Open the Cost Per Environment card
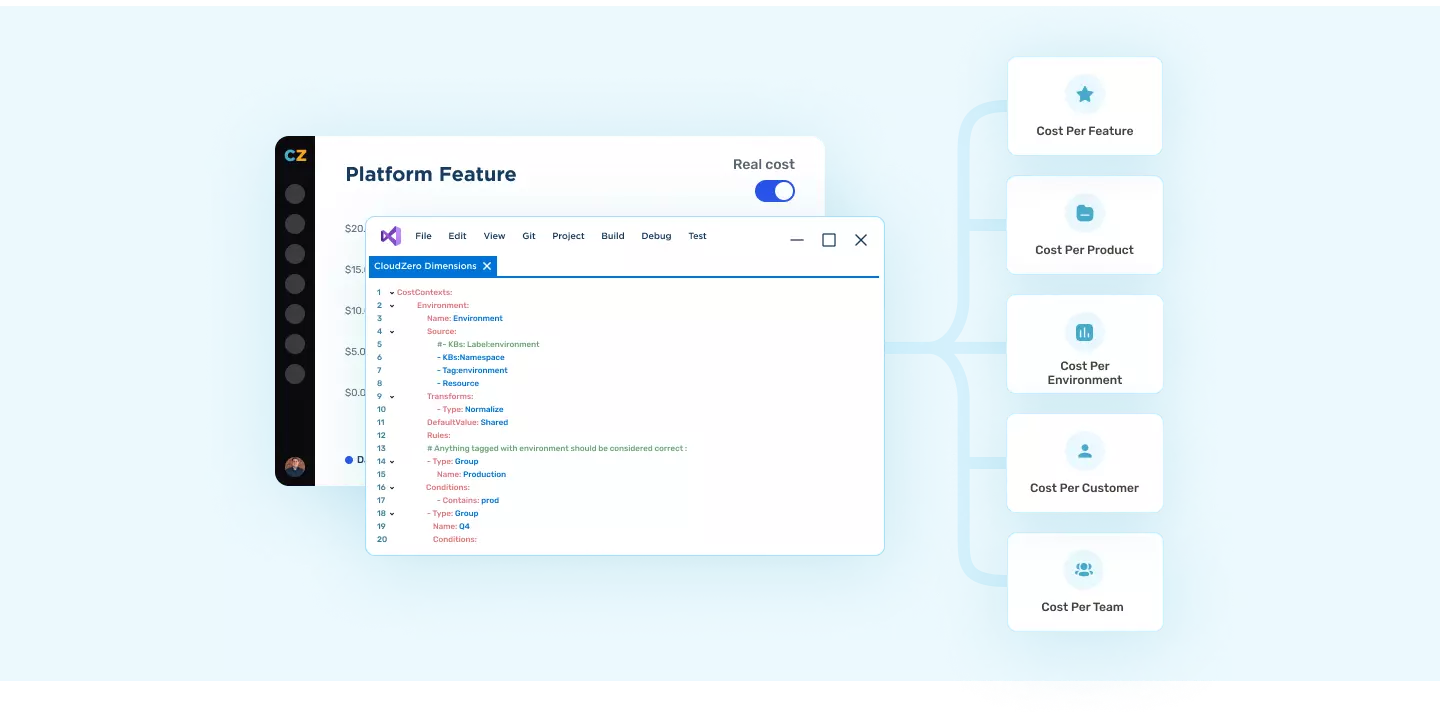1440x722 pixels. [x=1085, y=344]
